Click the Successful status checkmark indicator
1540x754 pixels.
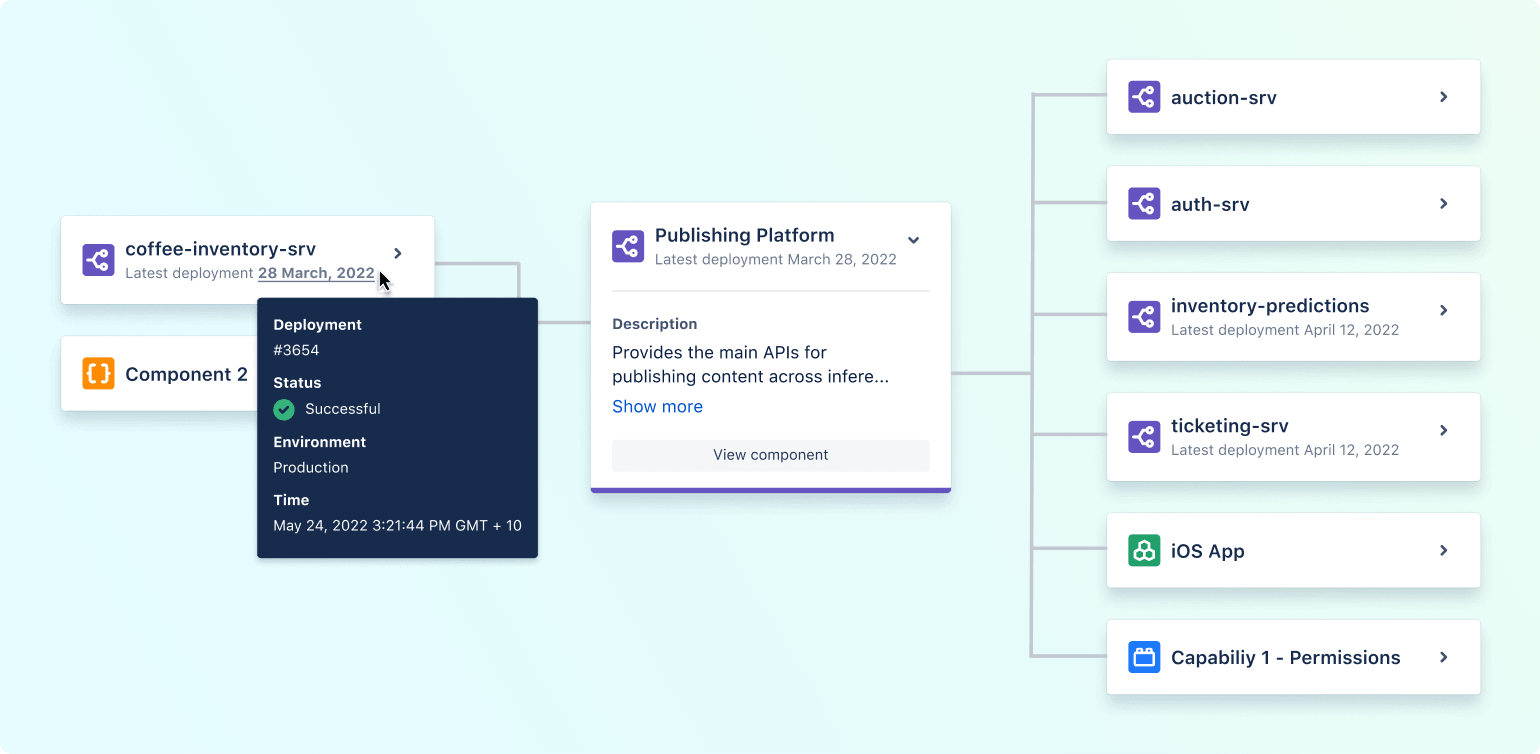283,409
